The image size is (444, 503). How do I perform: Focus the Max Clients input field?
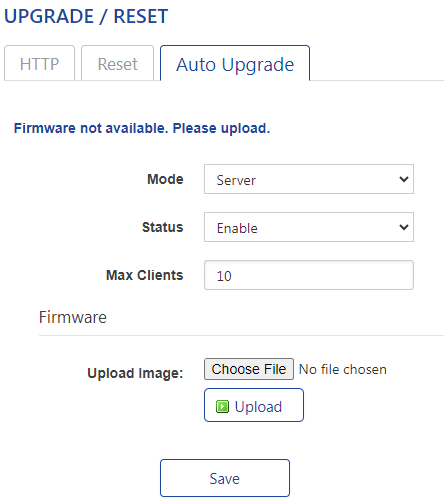(309, 275)
